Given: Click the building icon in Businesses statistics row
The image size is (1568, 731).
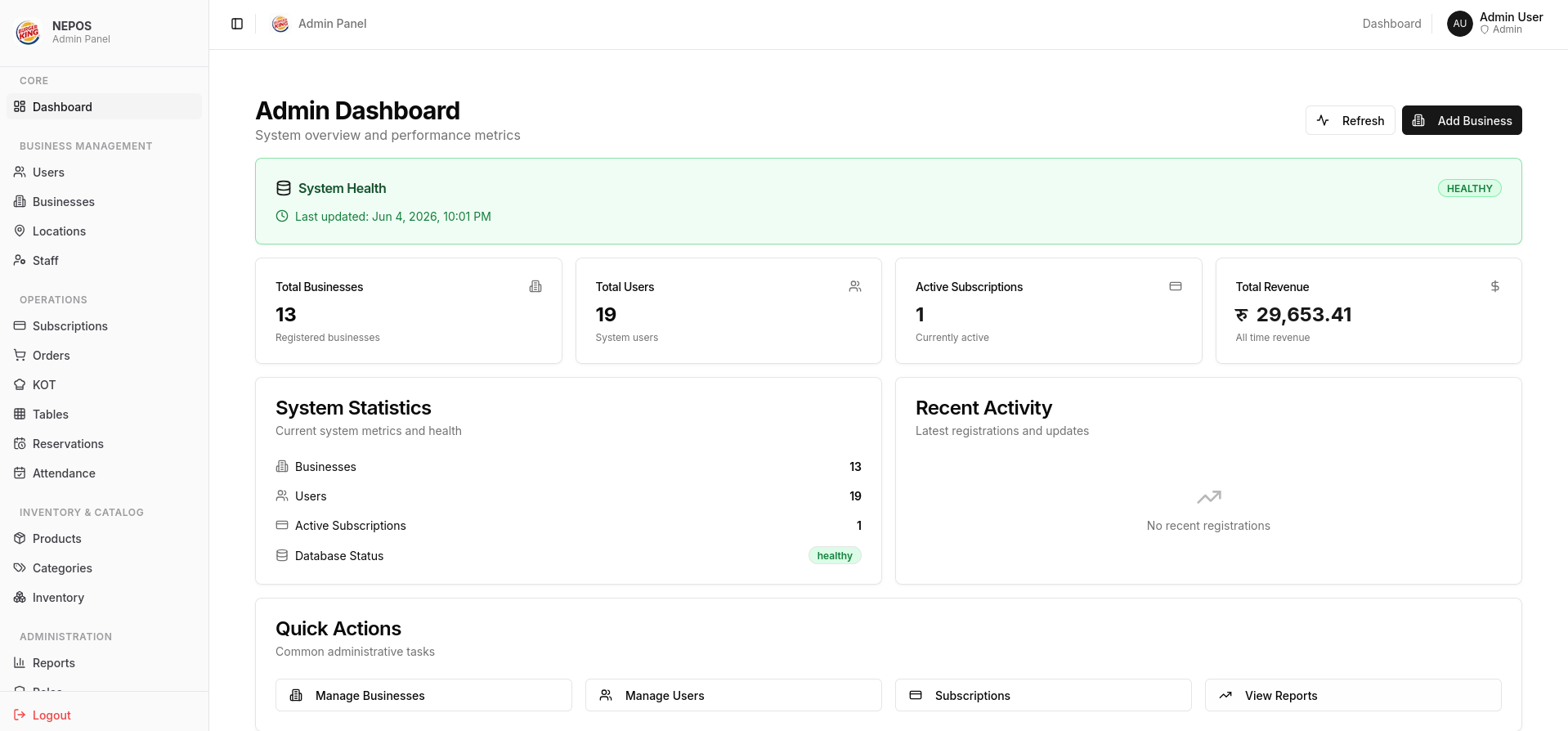Looking at the screenshot, I should (282, 466).
